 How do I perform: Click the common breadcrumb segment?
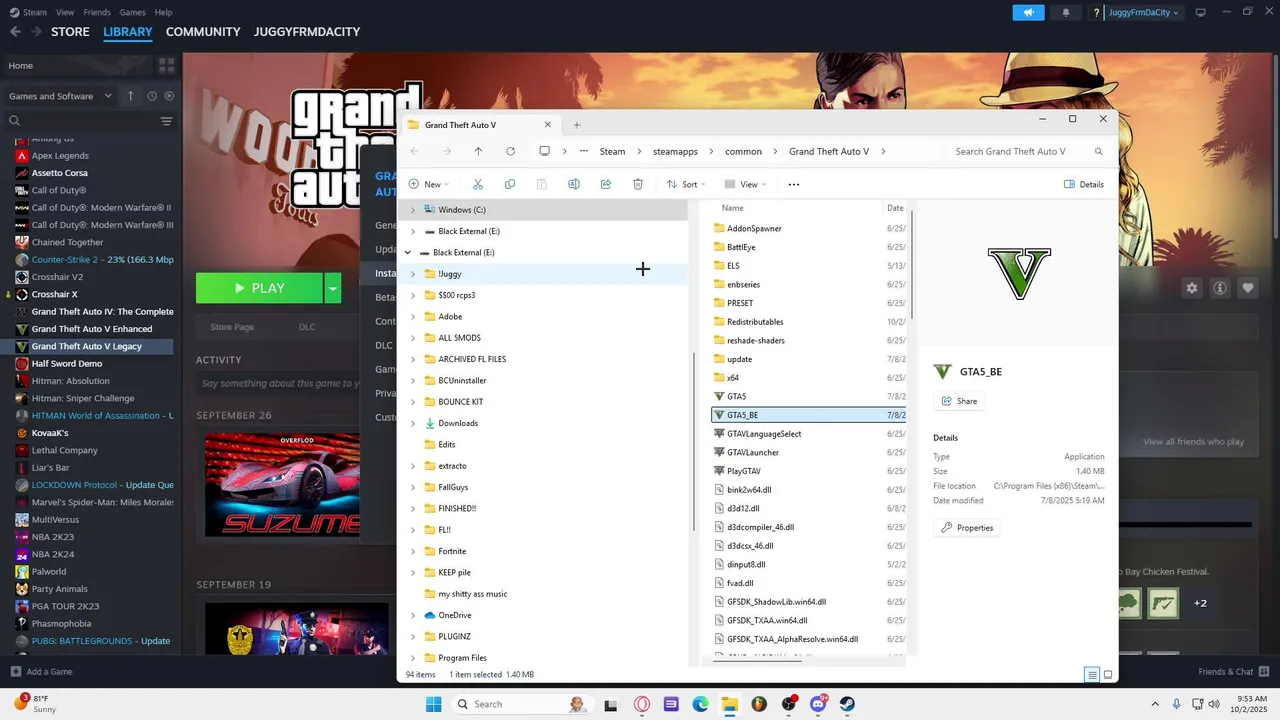pyautogui.click(x=743, y=152)
